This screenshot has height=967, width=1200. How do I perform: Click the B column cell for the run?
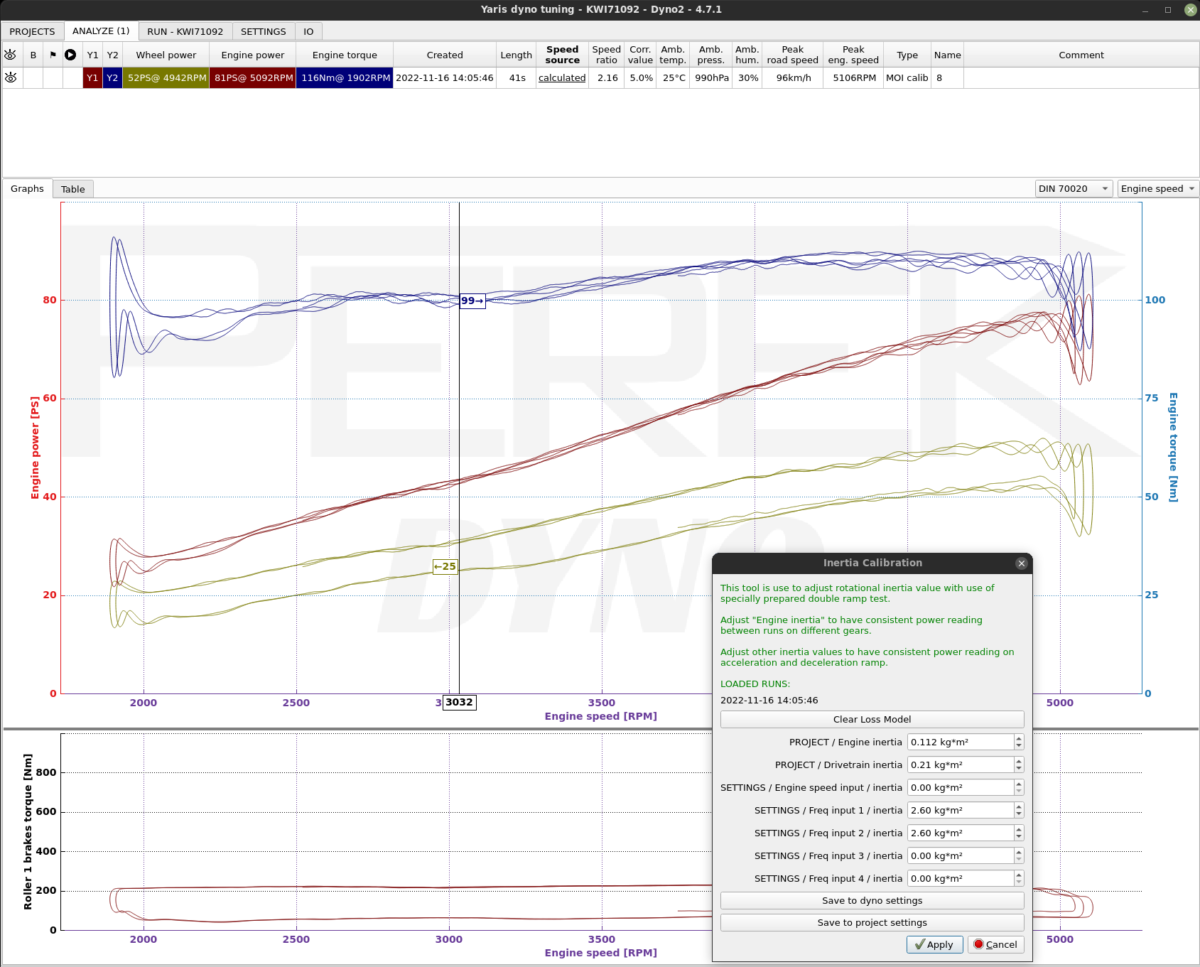(x=31, y=77)
